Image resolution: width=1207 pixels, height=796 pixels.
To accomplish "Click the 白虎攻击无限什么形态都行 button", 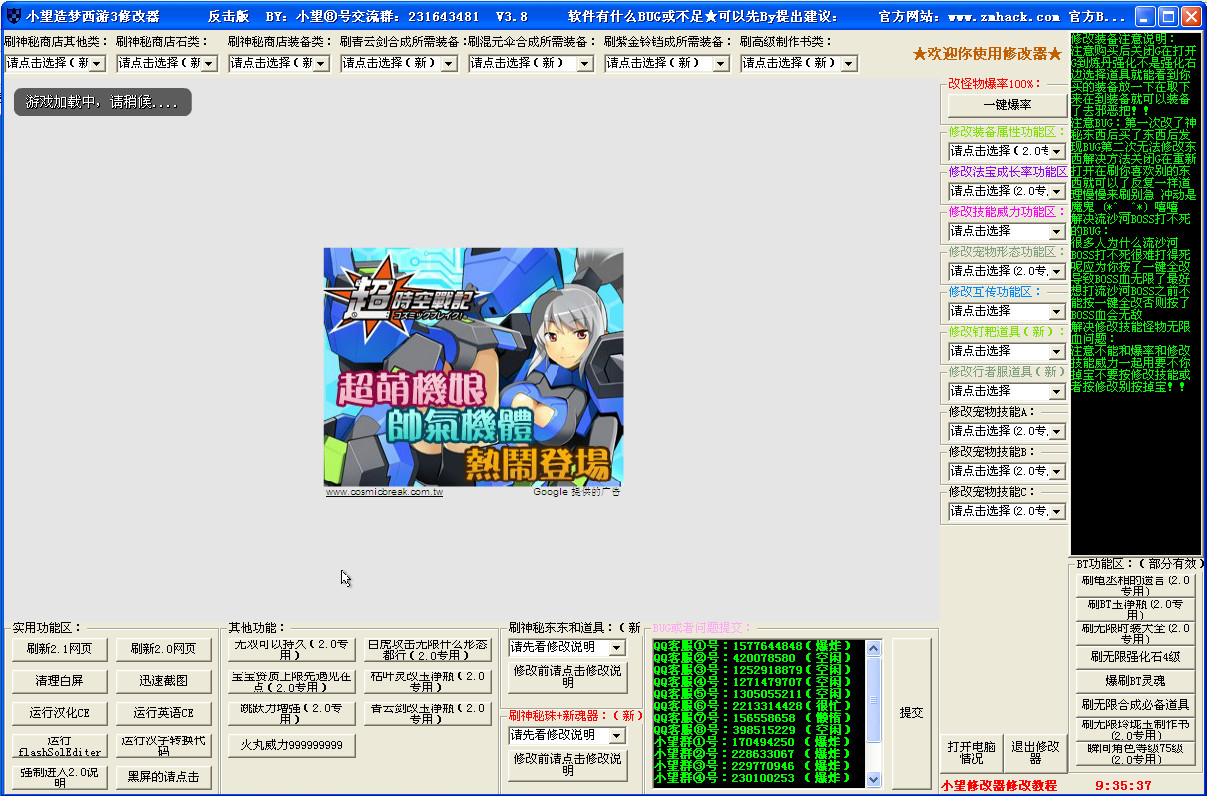I will [x=427, y=650].
